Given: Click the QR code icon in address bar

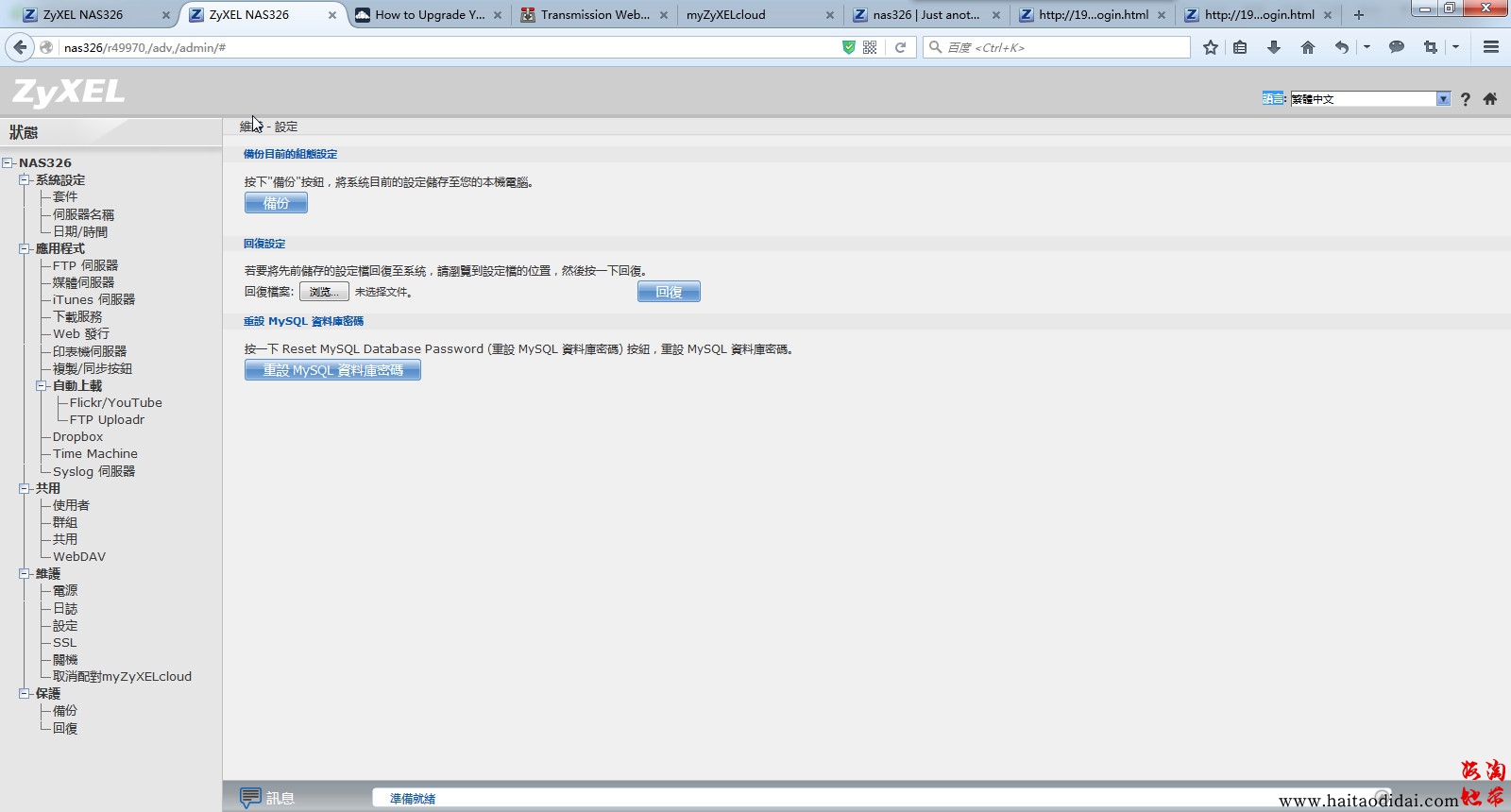Looking at the screenshot, I should click(x=870, y=47).
